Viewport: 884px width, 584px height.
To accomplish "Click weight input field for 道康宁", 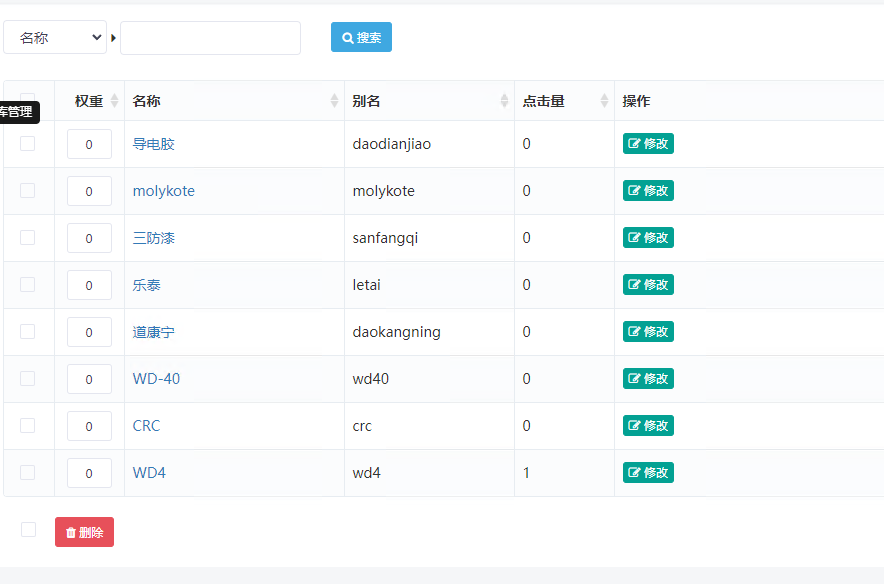I will click(89, 332).
